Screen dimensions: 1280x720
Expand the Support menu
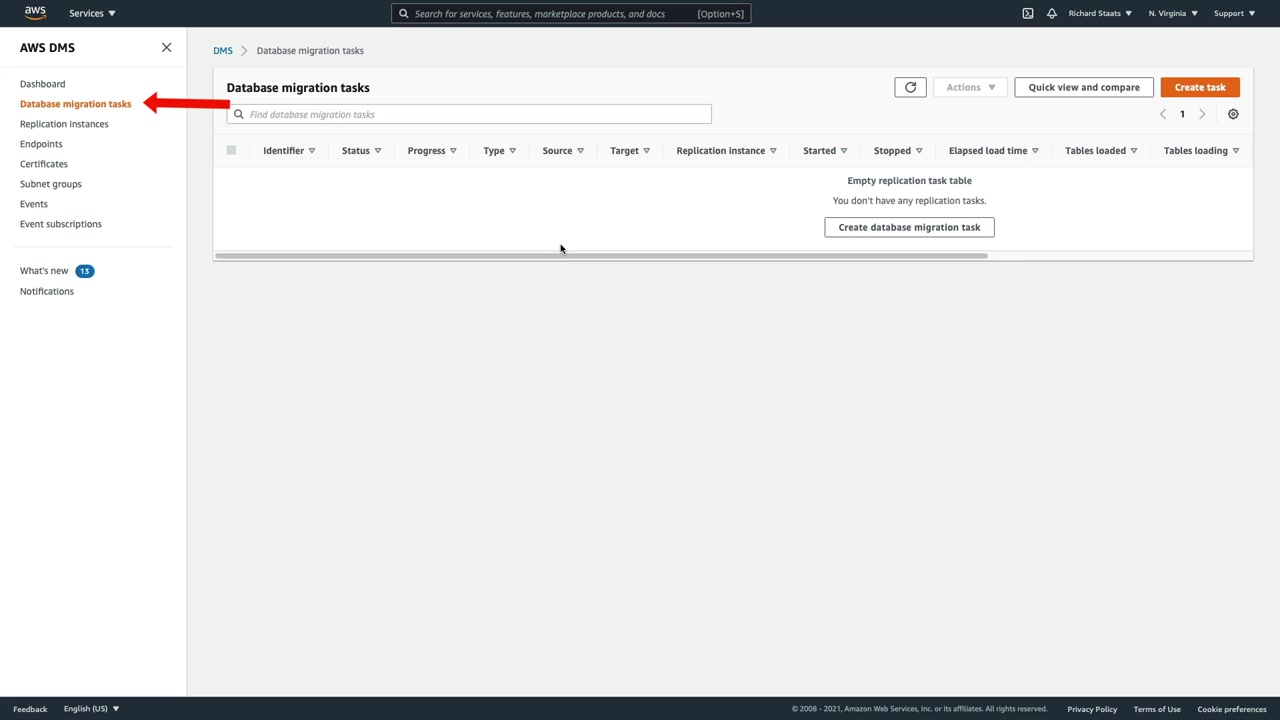tap(1234, 13)
